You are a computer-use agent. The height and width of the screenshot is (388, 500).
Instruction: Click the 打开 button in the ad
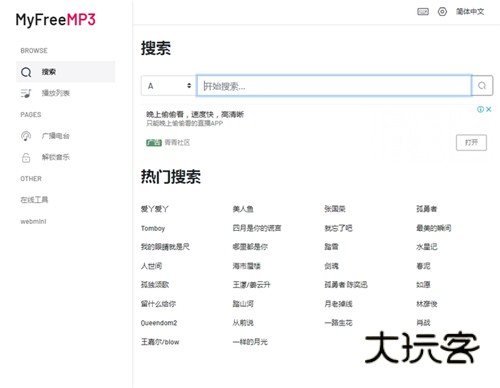(x=471, y=143)
